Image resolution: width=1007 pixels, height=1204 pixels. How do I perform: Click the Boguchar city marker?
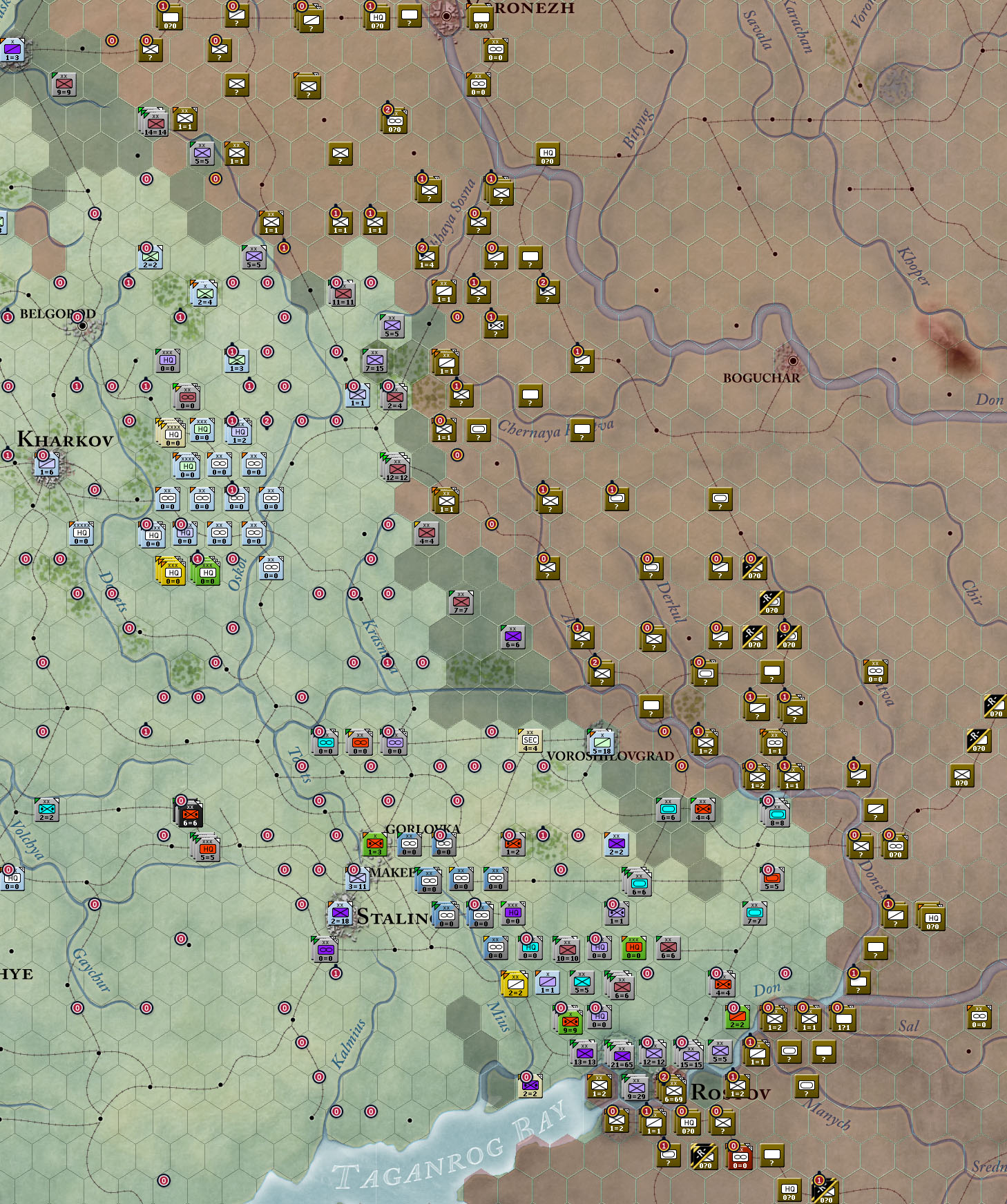click(x=792, y=360)
